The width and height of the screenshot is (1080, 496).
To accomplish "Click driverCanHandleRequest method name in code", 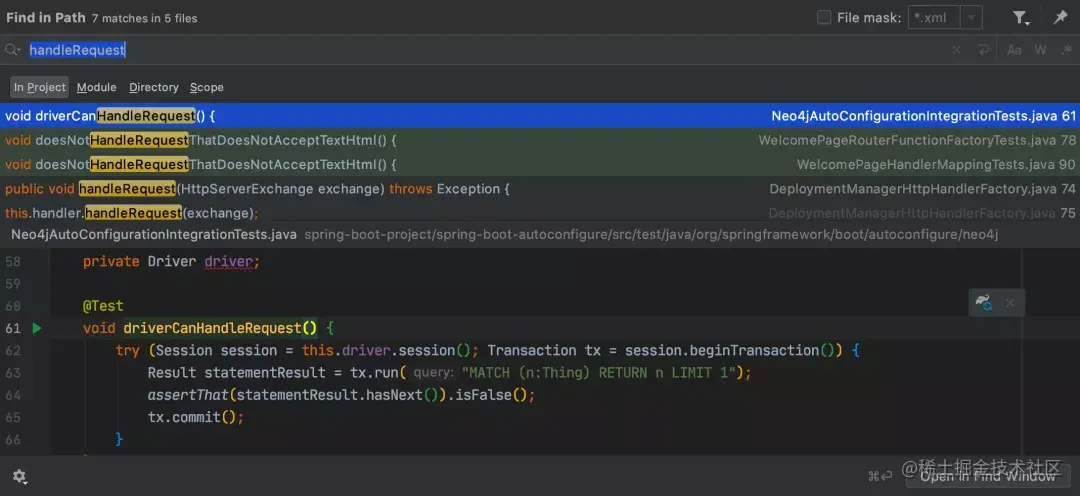I will 212,328.
